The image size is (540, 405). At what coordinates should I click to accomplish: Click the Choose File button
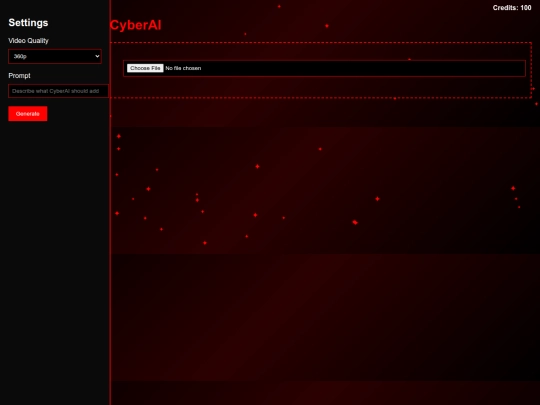(x=145, y=68)
